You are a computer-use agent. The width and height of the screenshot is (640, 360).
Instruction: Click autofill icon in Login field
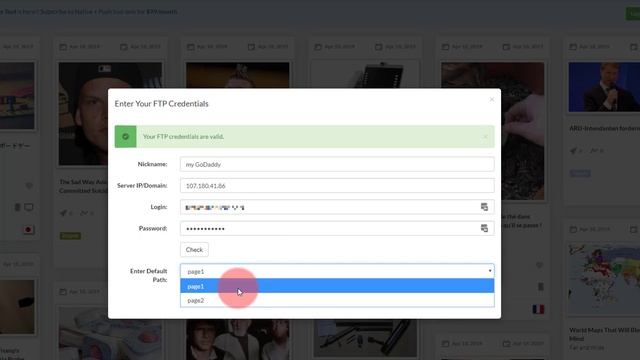click(484, 207)
